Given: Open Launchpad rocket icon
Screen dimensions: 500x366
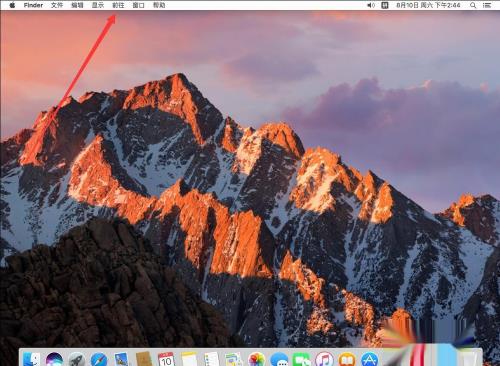Looking at the screenshot, I should (x=77, y=360).
